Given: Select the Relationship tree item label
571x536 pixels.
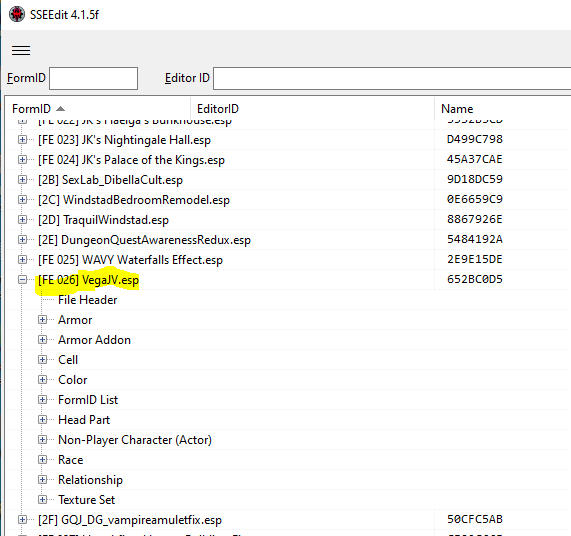Looking at the screenshot, I should pos(90,480).
